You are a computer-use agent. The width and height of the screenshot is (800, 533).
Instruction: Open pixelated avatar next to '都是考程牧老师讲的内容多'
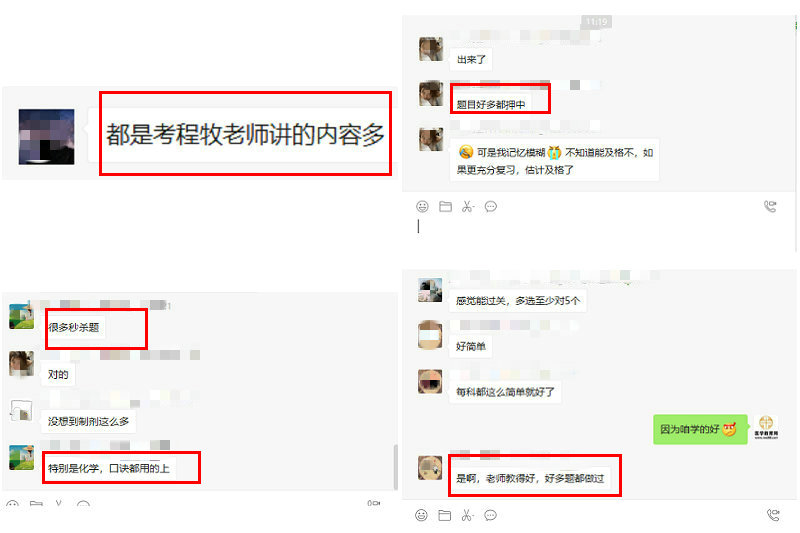pos(46,137)
